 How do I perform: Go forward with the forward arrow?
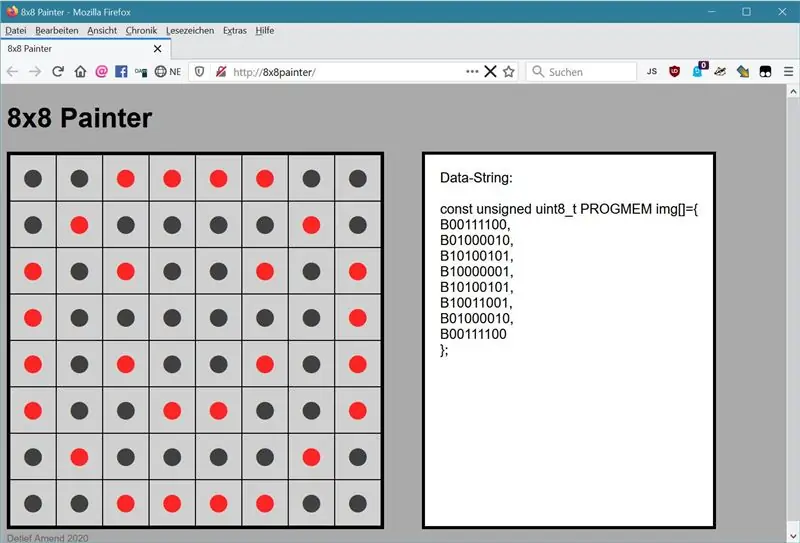tap(35, 71)
